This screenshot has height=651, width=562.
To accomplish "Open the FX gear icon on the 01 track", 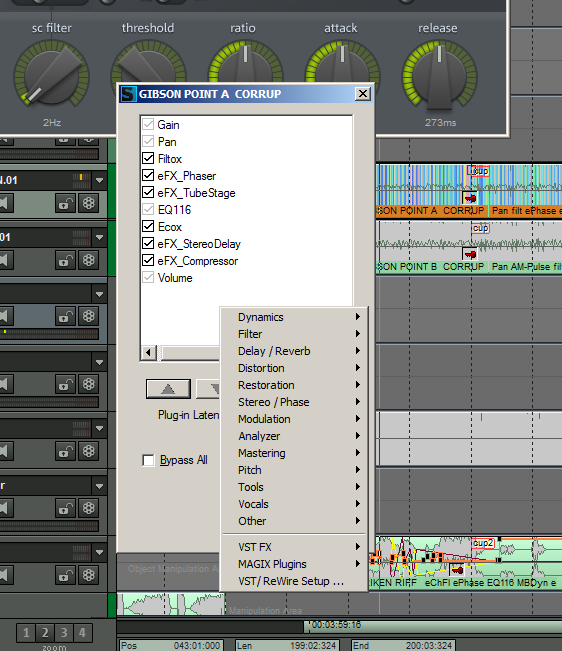I will pos(88,260).
